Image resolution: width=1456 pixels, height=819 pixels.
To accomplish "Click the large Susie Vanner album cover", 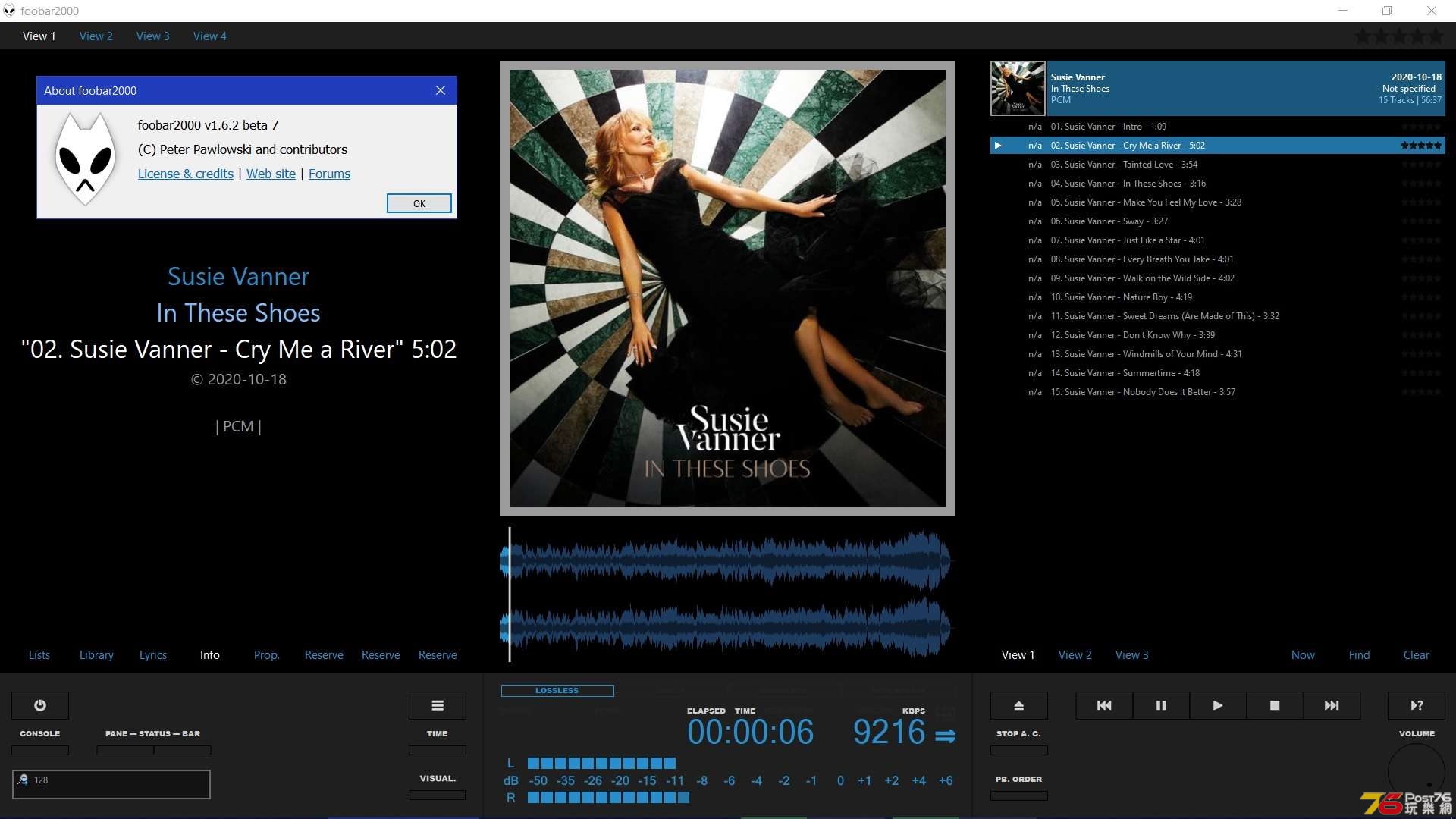I will pyautogui.click(x=728, y=288).
